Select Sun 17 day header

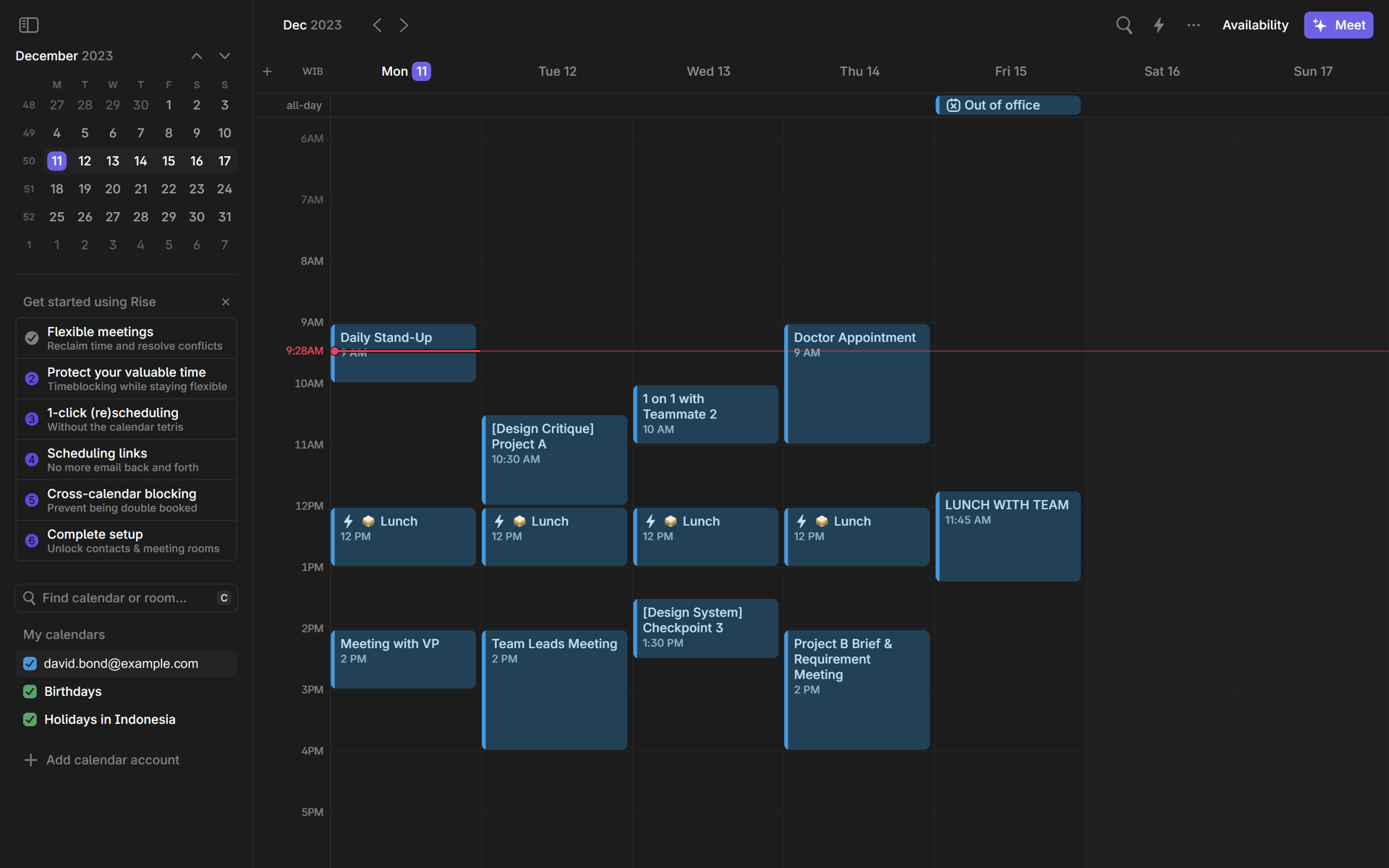tap(1313, 71)
